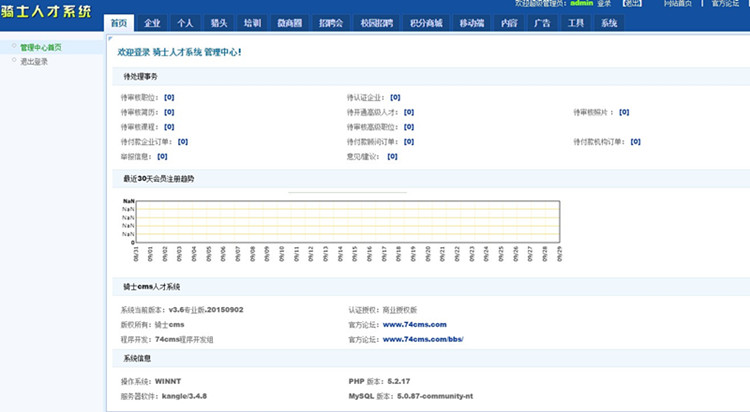This screenshot has width=750, height=412.
Task: Click the 骑士cms人才系统 section heading
Action: 152,287
